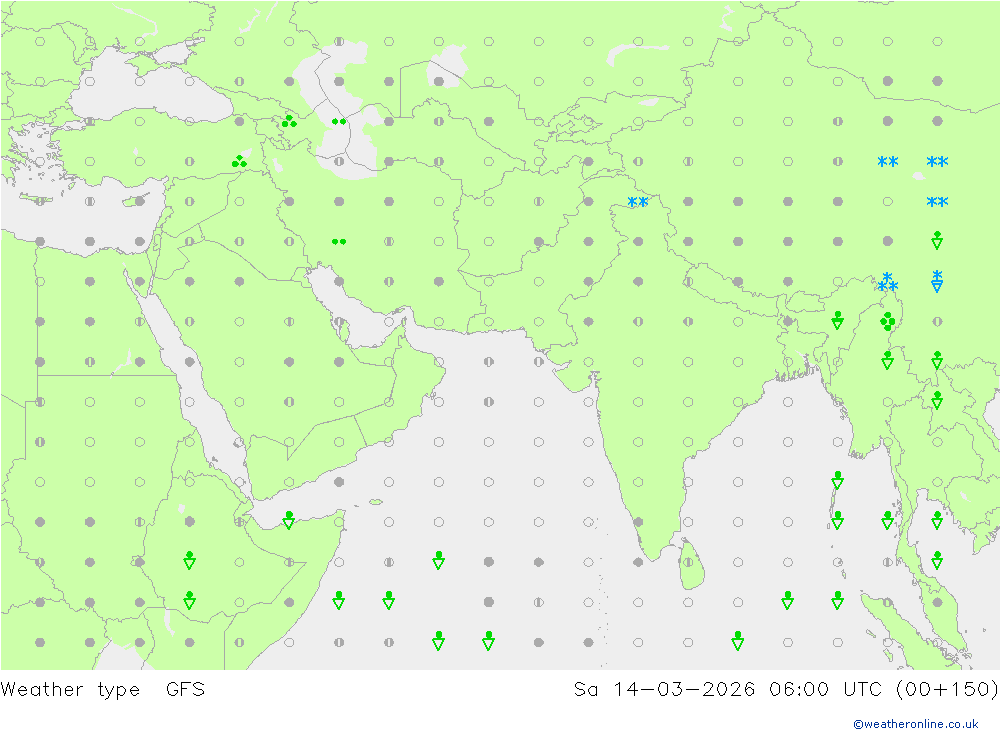Select the 'Weather type GFS' caption text
Image resolution: width=1000 pixels, height=733 pixels.
pos(103,690)
